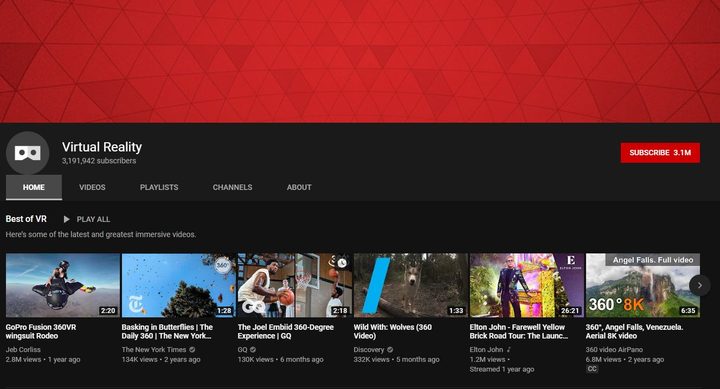
Task: Click the Virtual Reality channel avatar icon
Action: 28,153
